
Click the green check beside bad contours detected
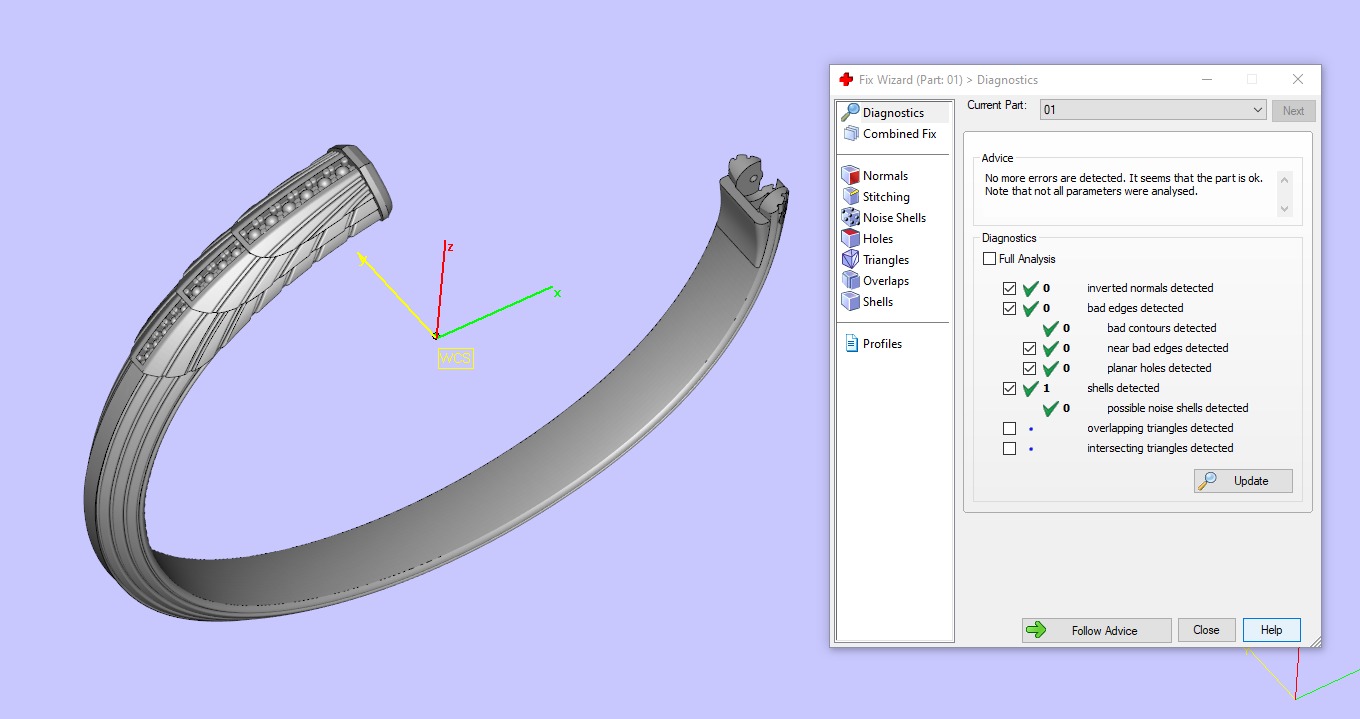1050,328
